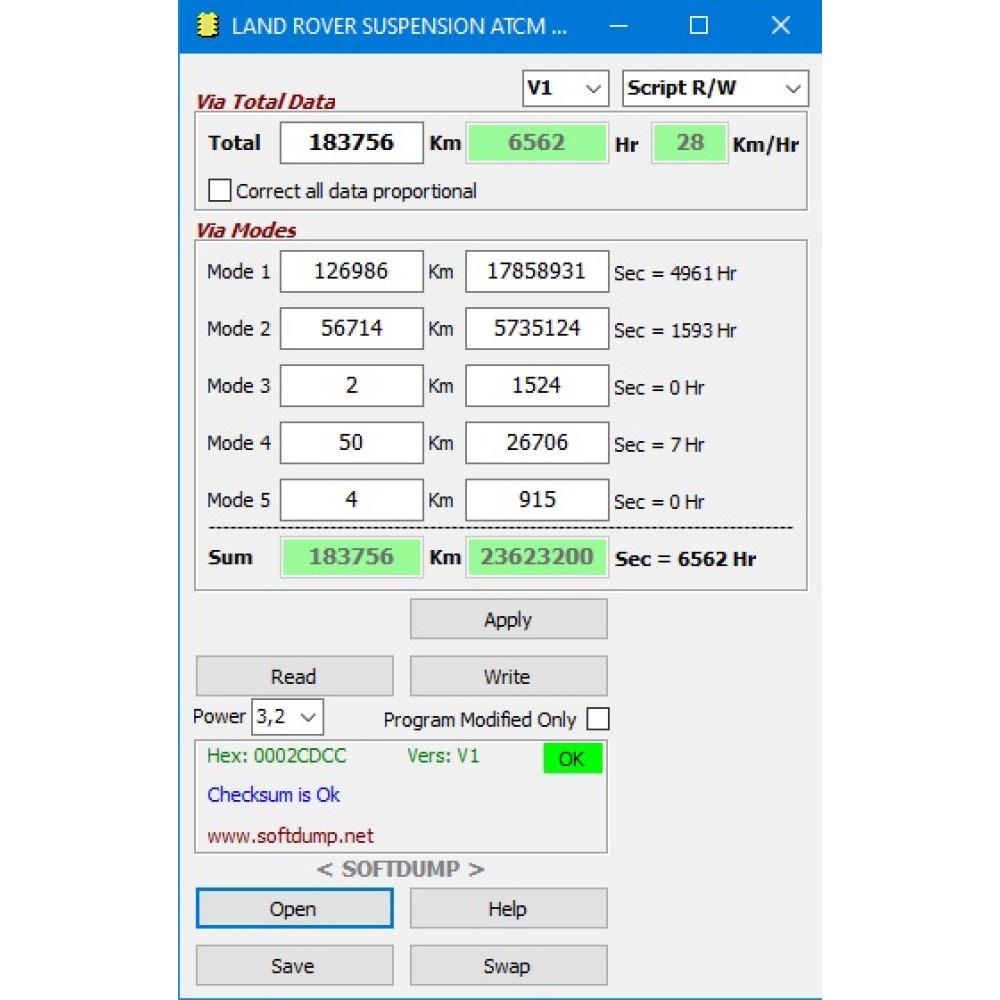The height and width of the screenshot is (1000, 1000).
Task: Maximize the Land Rover Suspension ATCM window
Action: point(699,26)
